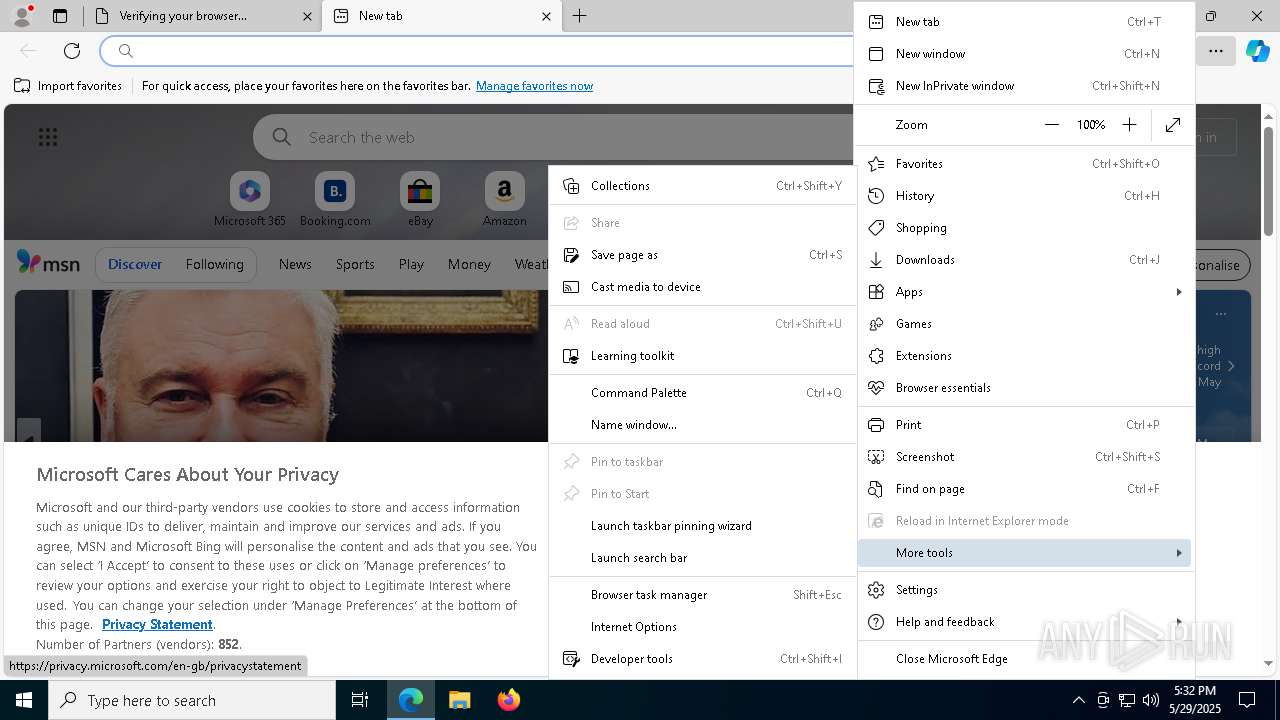
Task: Open the Booking.com quick link
Action: tap(335, 200)
